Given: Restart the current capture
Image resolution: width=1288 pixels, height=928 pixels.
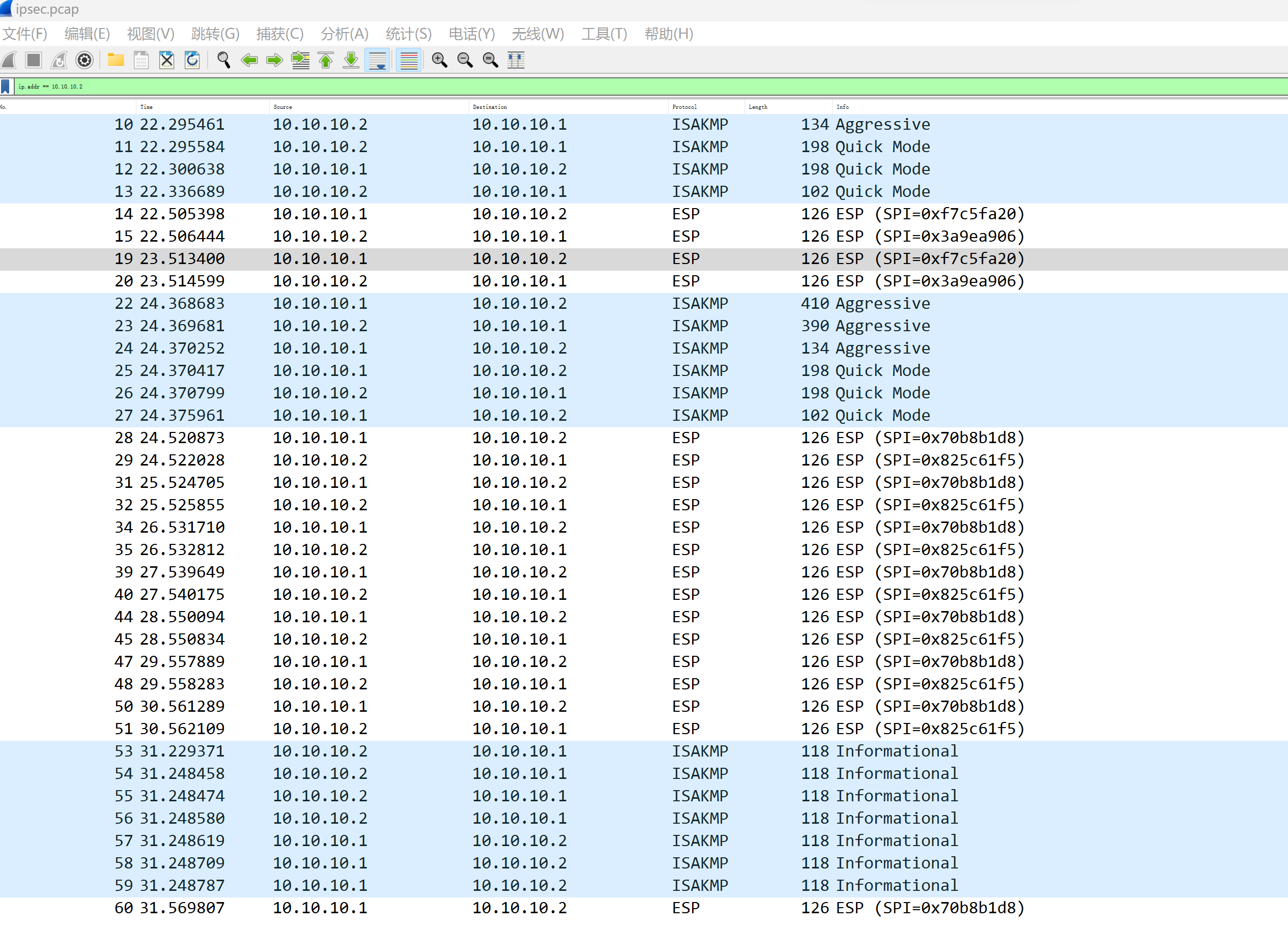Looking at the screenshot, I should pos(59,60).
